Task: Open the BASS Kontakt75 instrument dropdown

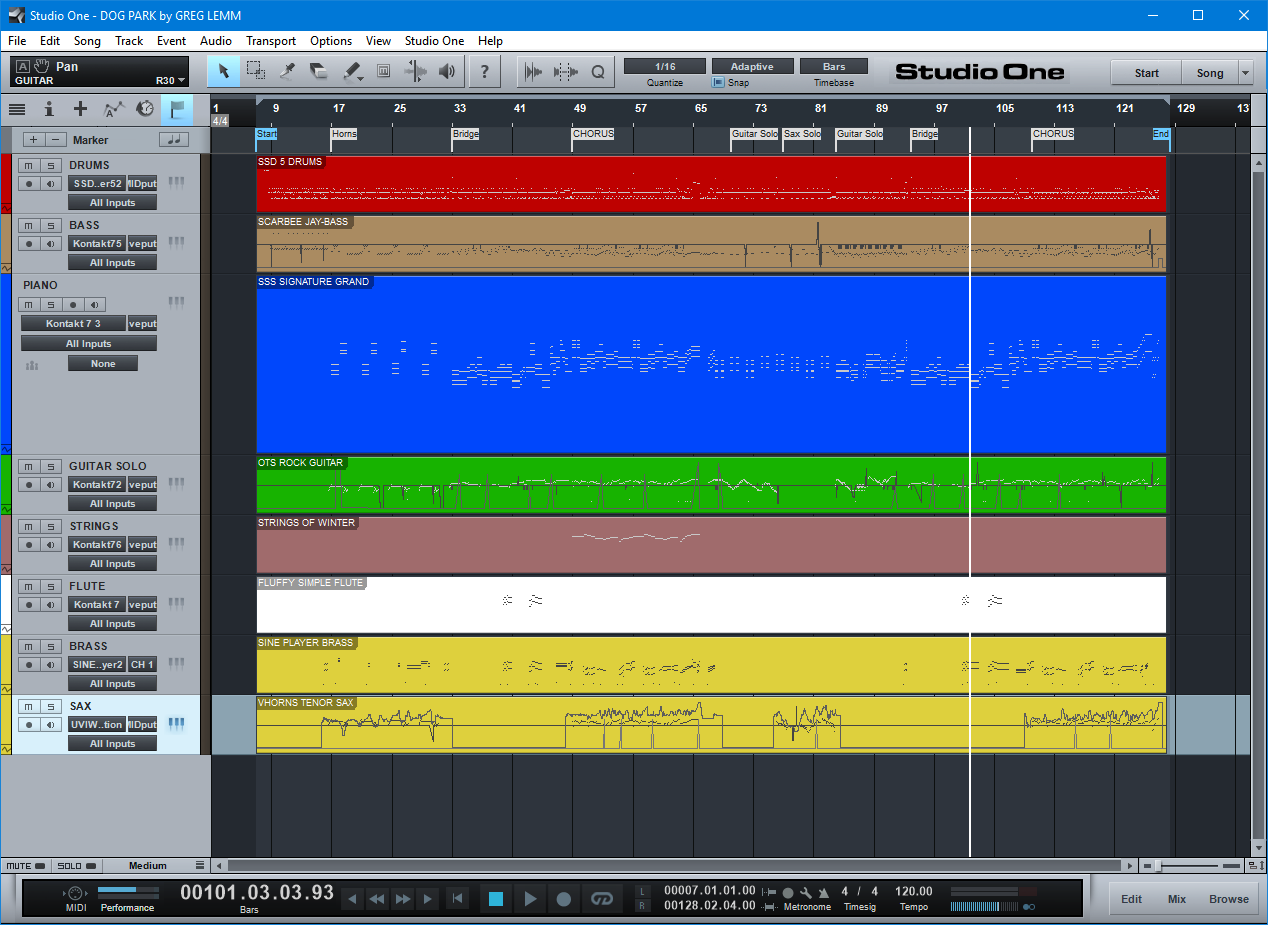Action: click(x=97, y=243)
